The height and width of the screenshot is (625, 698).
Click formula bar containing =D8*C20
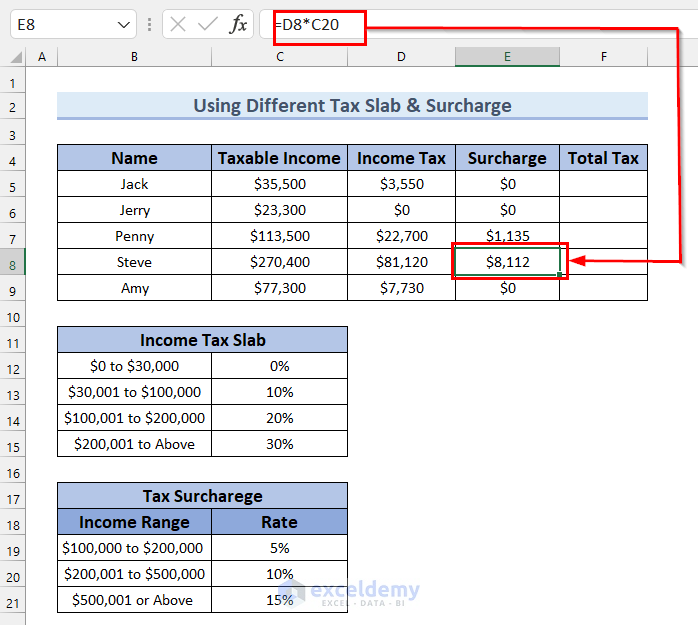[479, 24]
